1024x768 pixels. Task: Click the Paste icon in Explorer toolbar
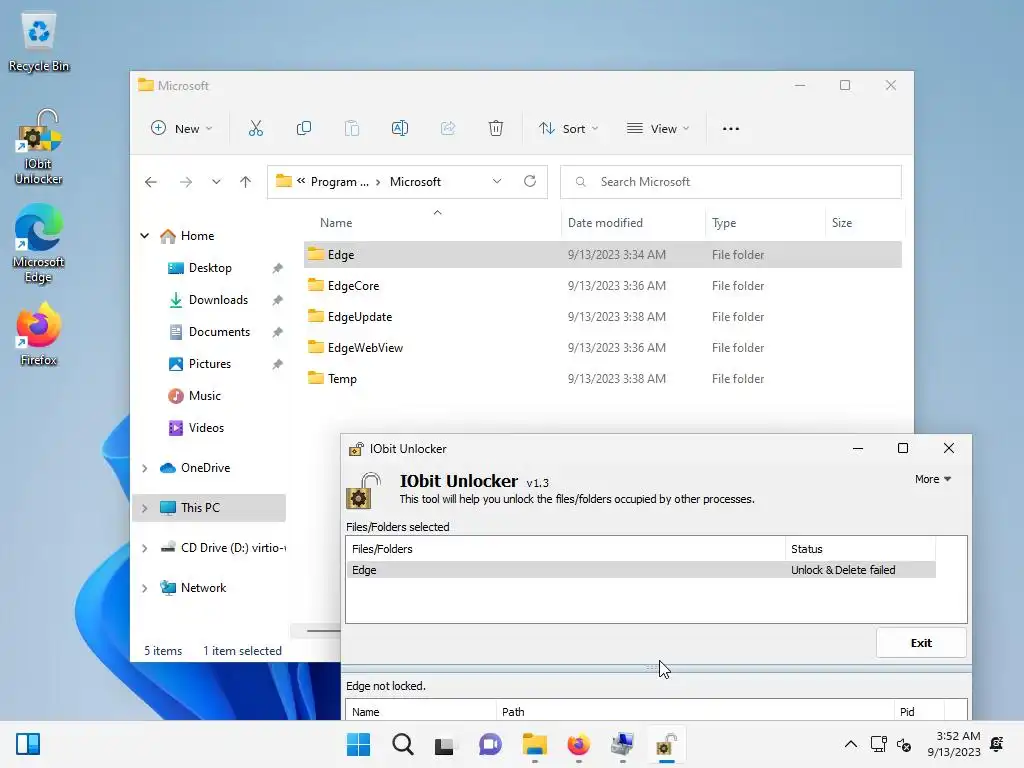(352, 129)
